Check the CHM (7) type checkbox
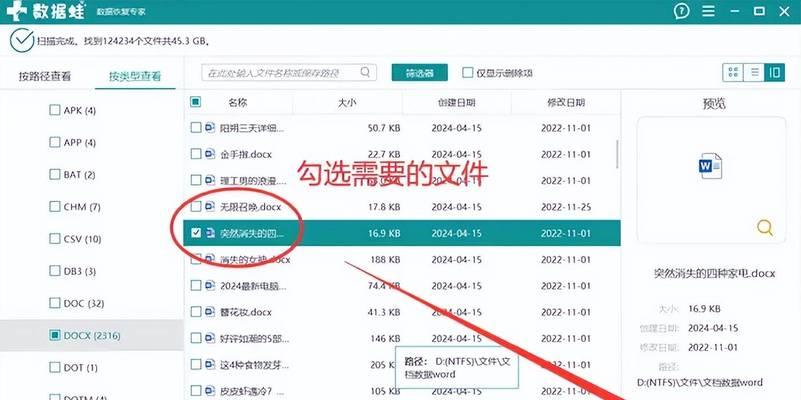This screenshot has width=801, height=400. point(55,207)
